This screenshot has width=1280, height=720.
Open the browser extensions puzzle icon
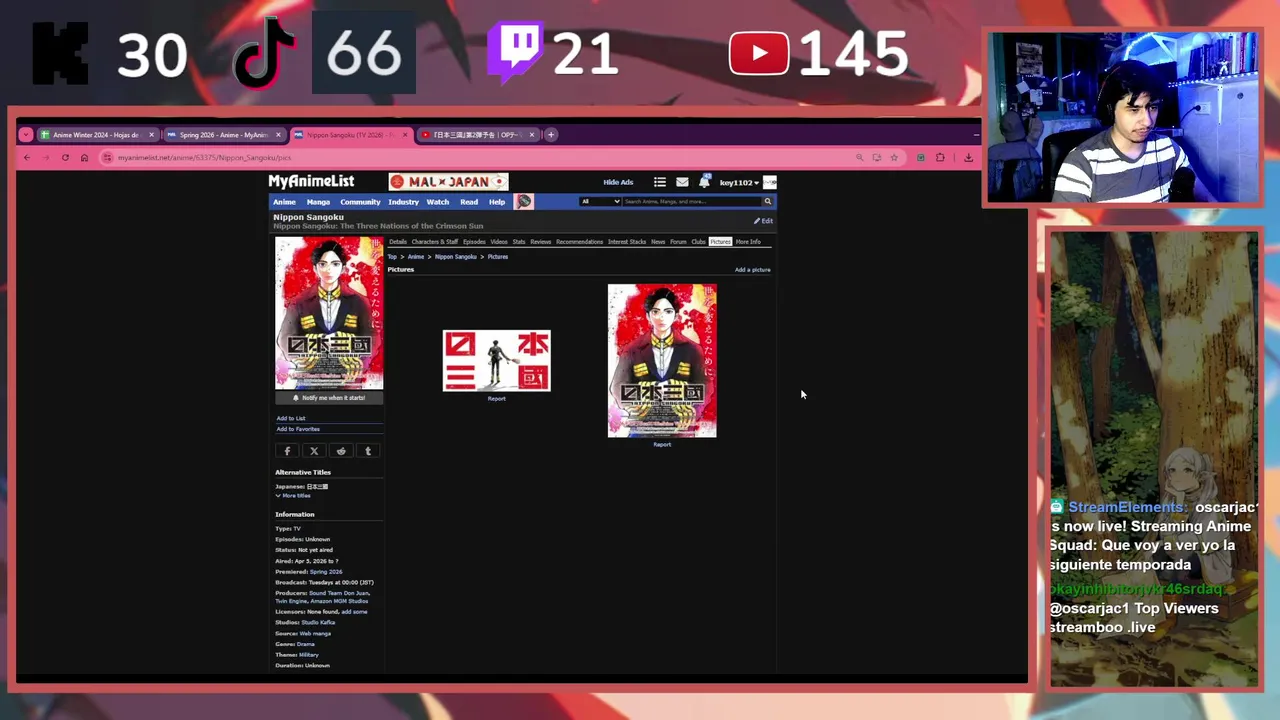(940, 157)
